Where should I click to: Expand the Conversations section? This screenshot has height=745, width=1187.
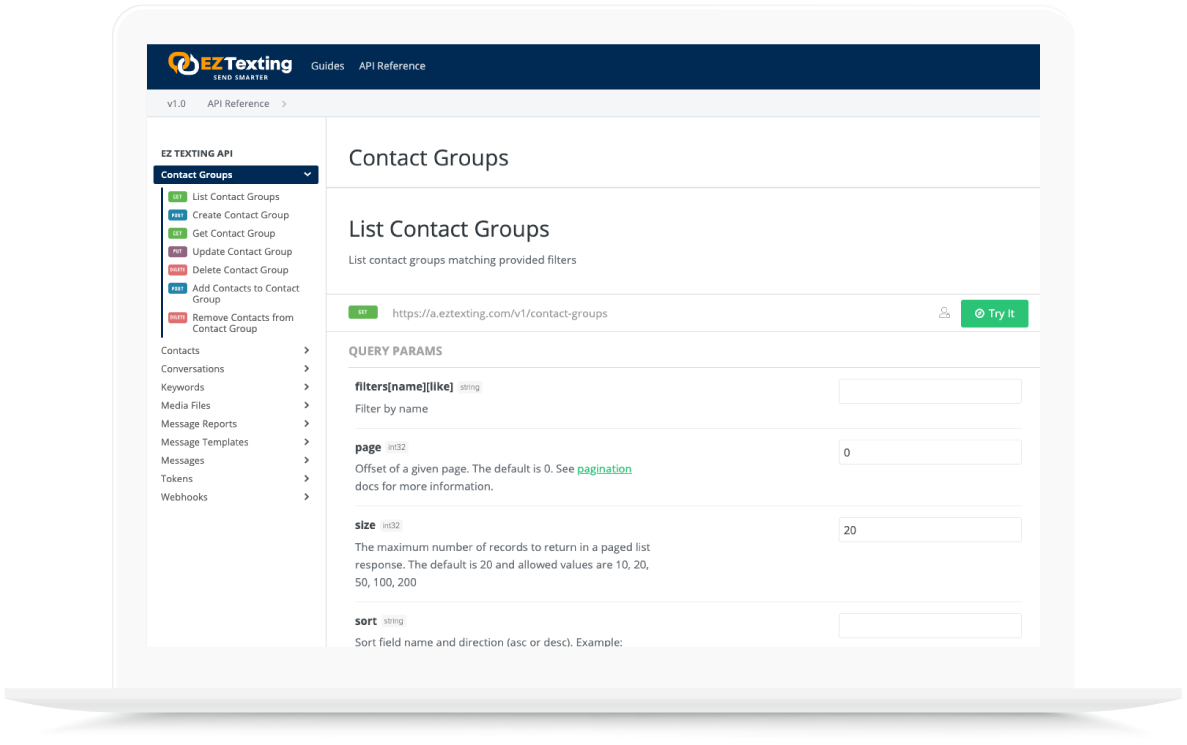(307, 369)
